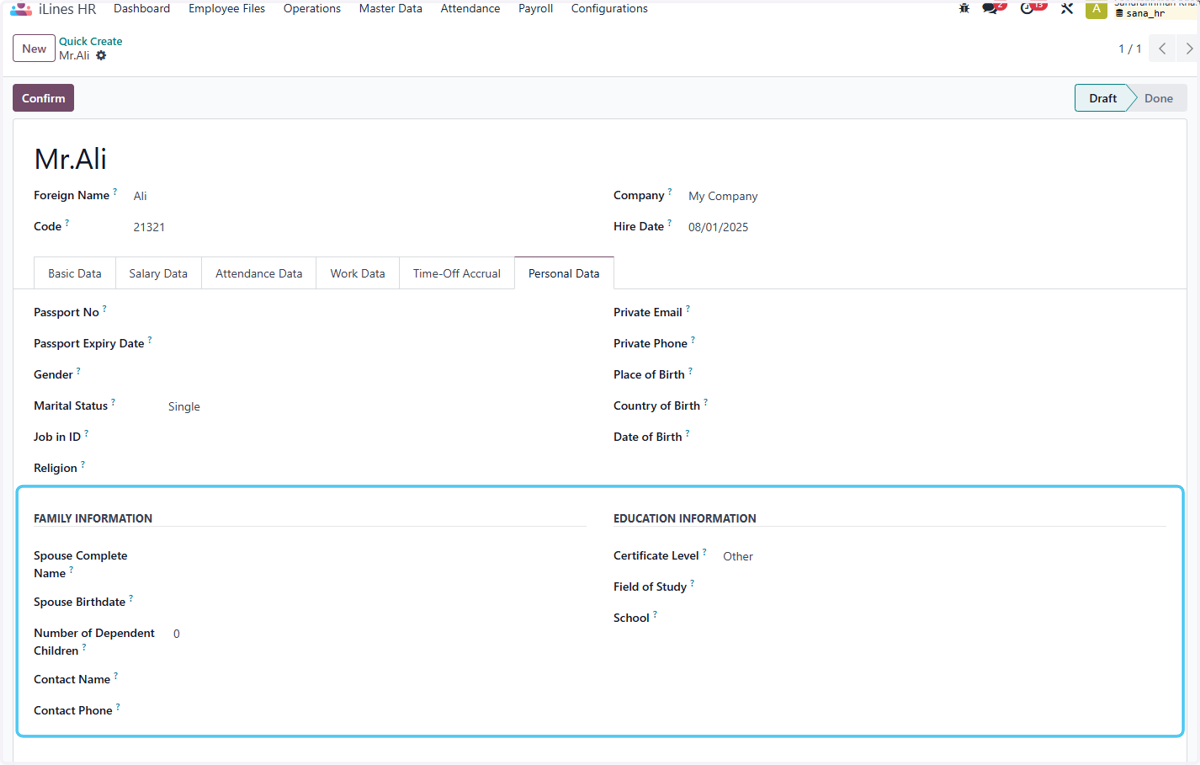Viewport: 1200px width, 765px height.
Task: Set status to Done stage
Action: pos(1159,98)
